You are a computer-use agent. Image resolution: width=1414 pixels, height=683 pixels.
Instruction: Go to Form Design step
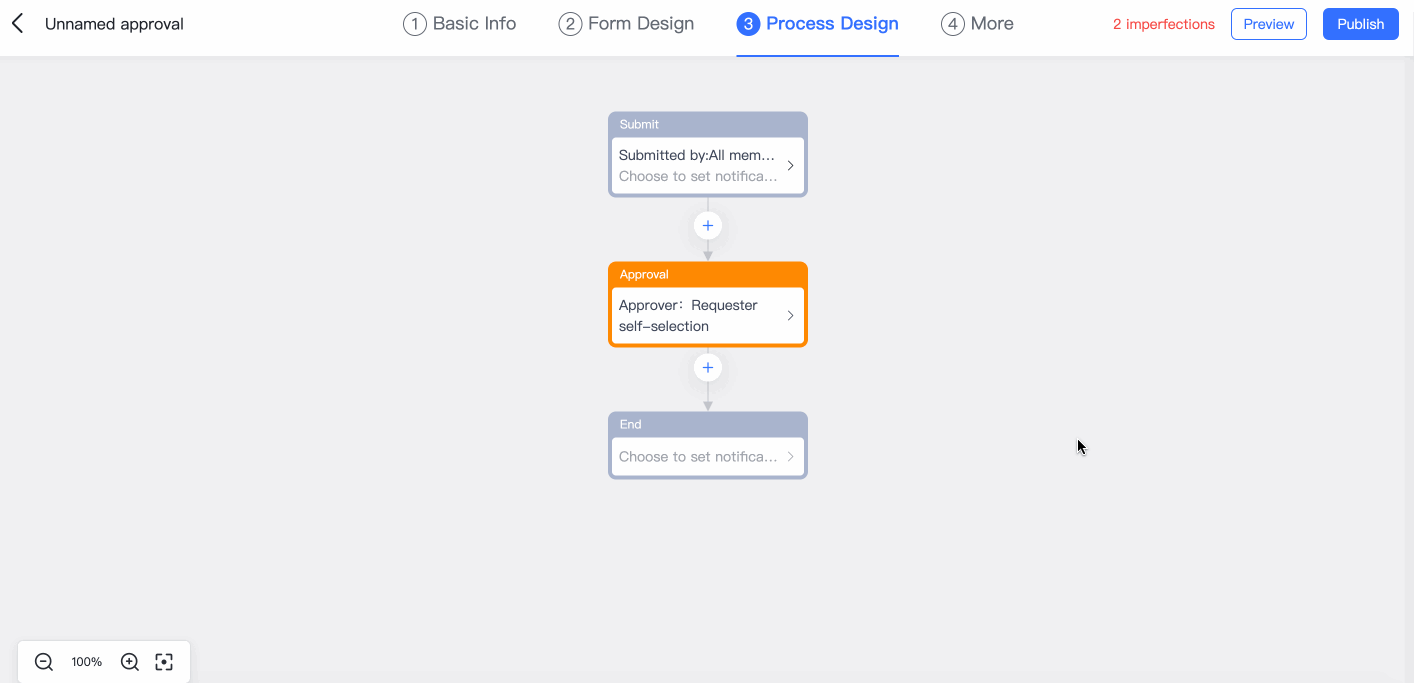click(626, 24)
